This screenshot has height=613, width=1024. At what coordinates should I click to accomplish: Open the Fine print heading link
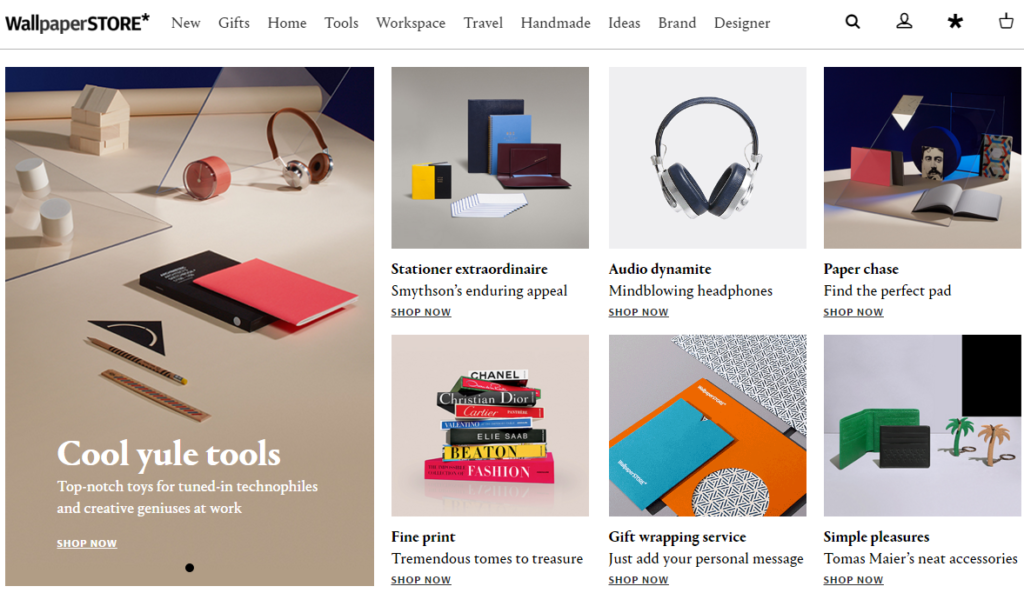[423, 537]
